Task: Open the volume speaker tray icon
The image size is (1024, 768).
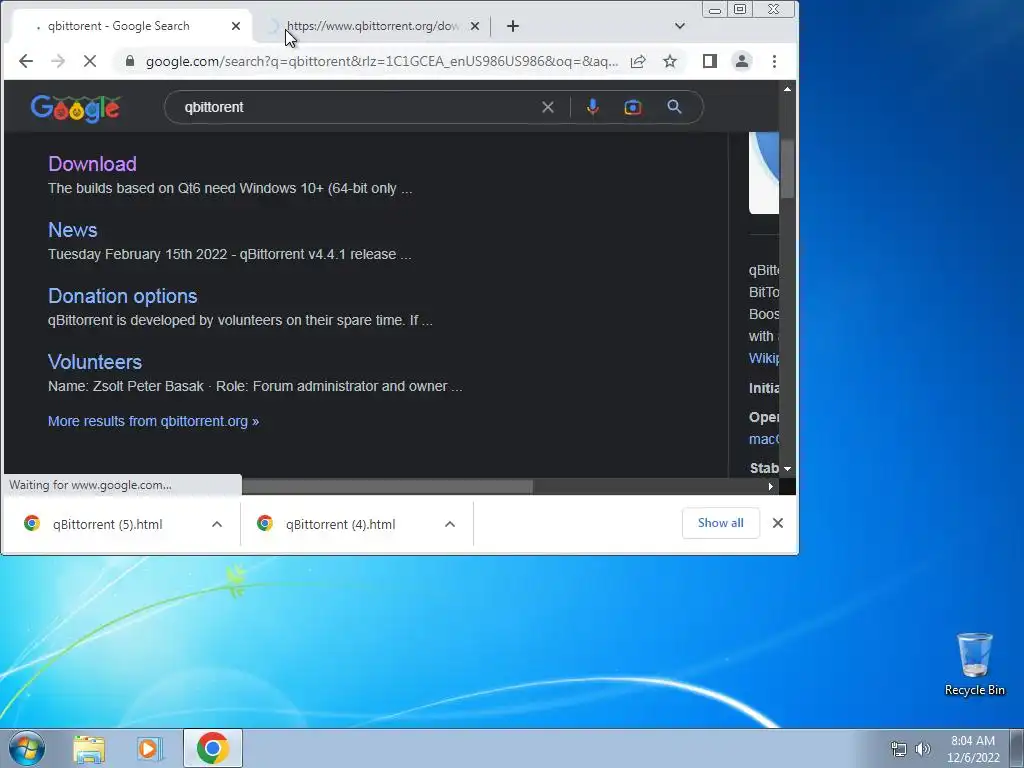Action: point(923,749)
